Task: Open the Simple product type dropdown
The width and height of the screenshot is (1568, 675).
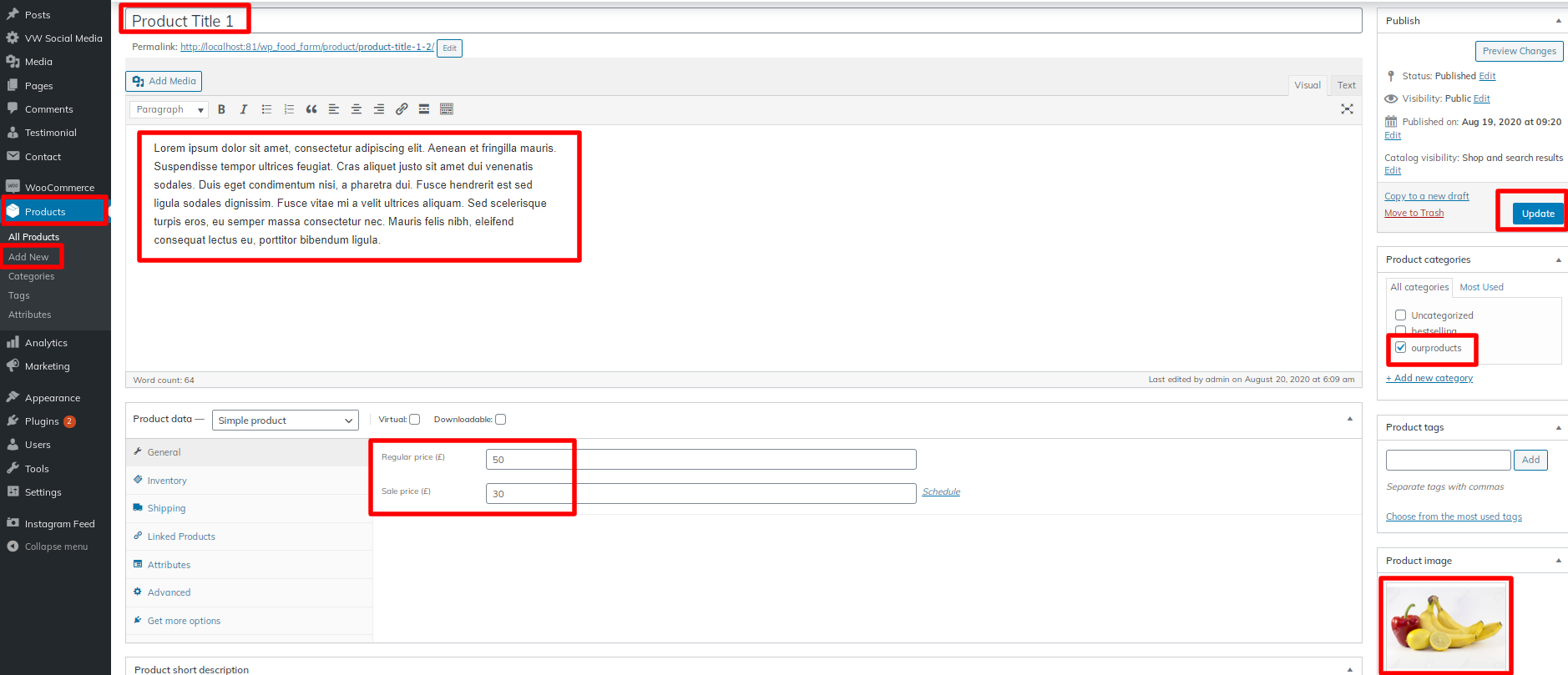Action: (x=285, y=421)
